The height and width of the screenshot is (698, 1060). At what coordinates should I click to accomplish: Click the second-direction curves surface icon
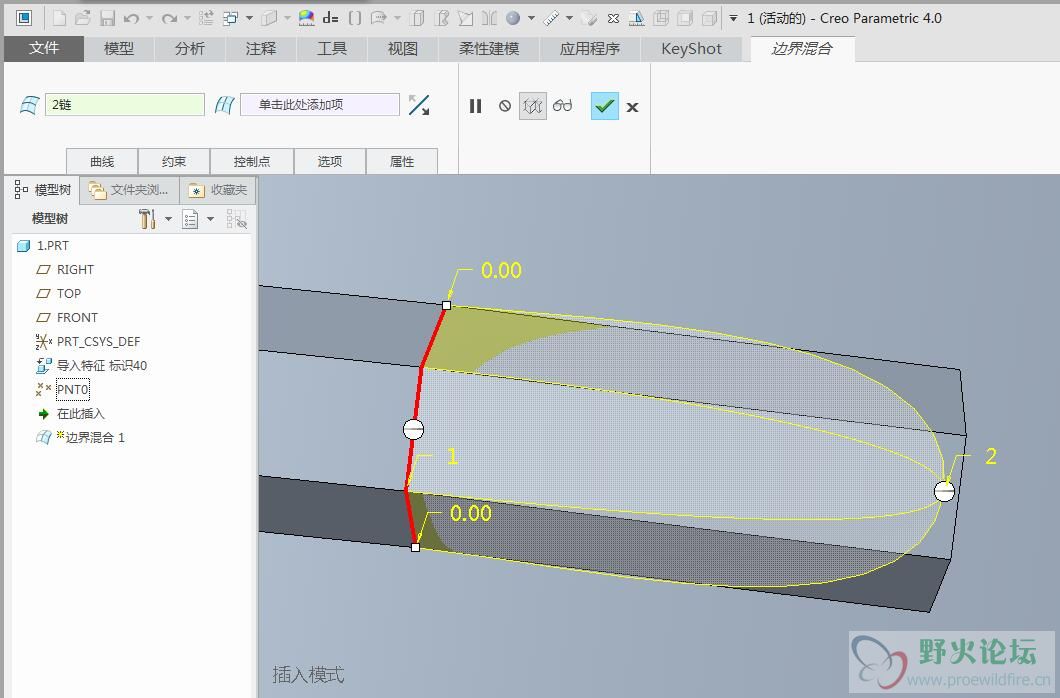pos(224,105)
